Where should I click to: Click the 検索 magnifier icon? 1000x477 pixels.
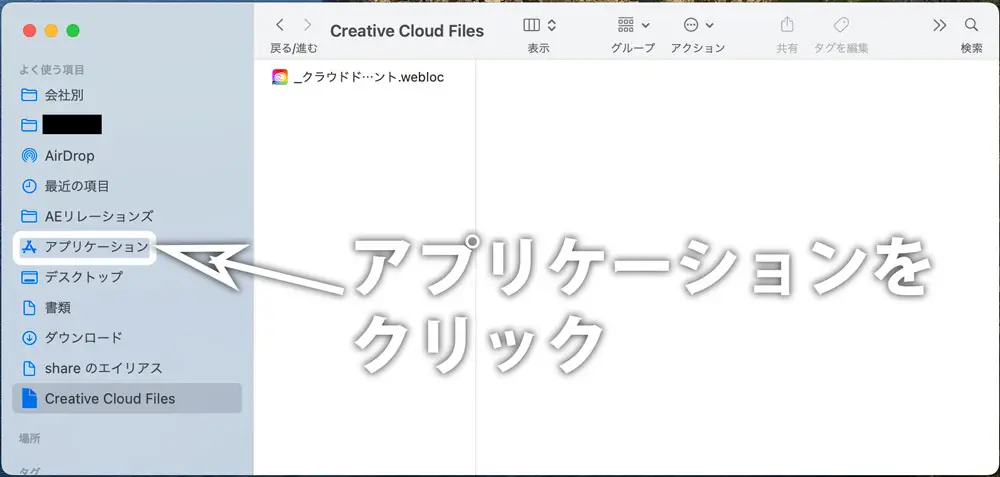pos(971,26)
